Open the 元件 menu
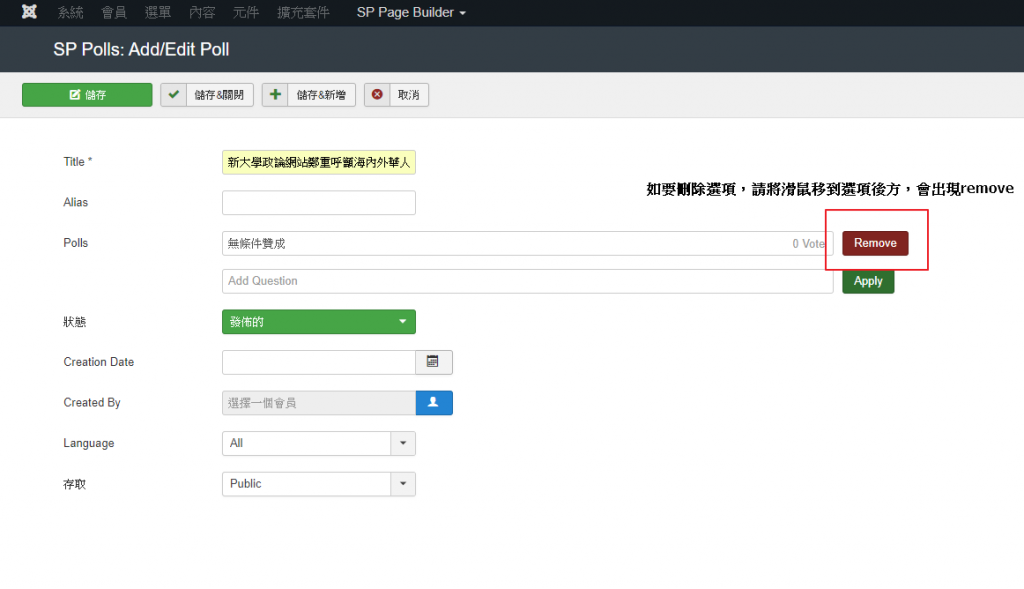 (245, 12)
